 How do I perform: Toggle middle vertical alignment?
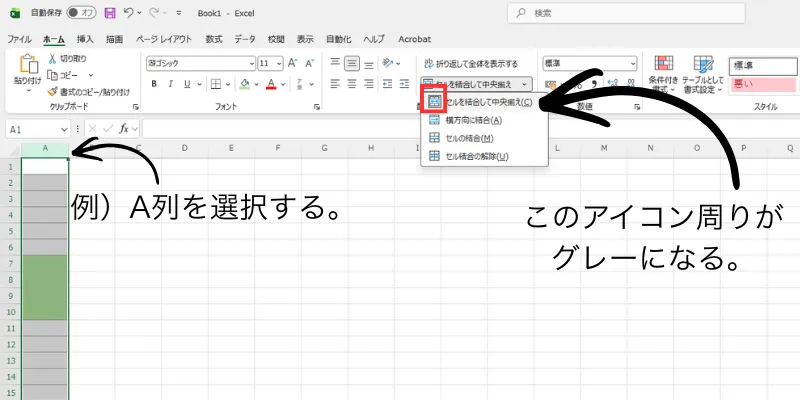tap(352, 63)
